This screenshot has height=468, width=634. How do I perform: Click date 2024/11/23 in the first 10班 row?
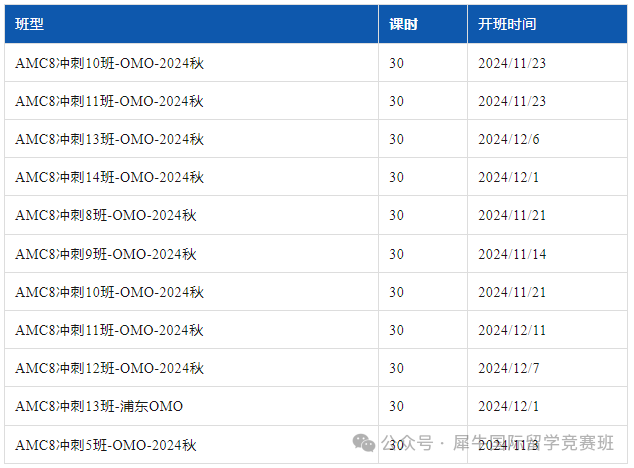point(512,63)
